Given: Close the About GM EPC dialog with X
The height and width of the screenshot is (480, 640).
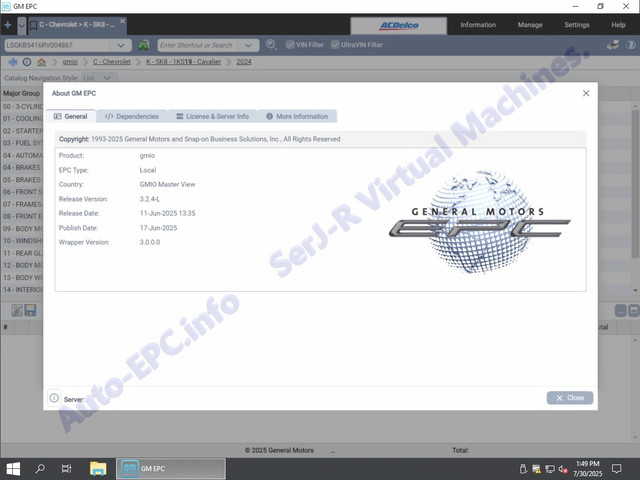Looking at the screenshot, I should click(586, 93).
